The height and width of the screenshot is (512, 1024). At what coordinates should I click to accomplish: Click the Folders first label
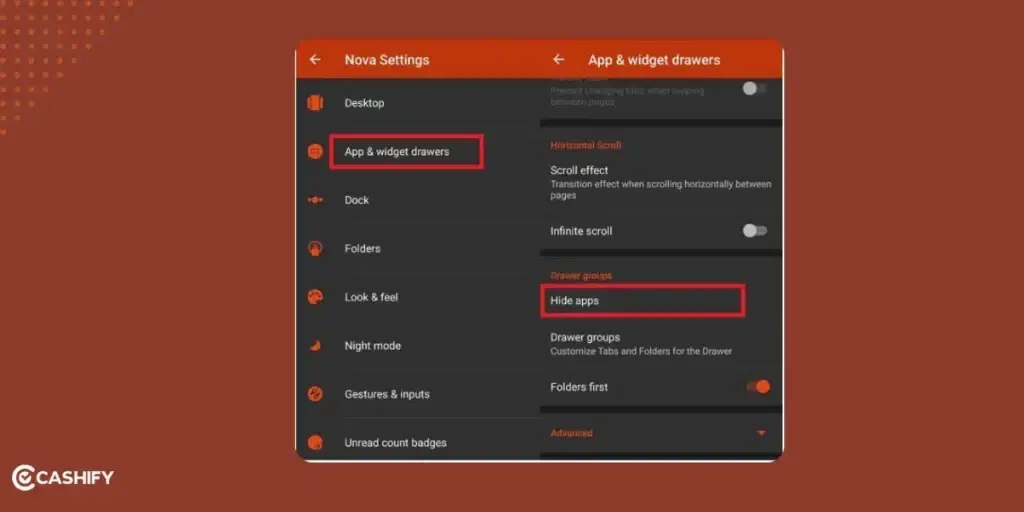(579, 387)
